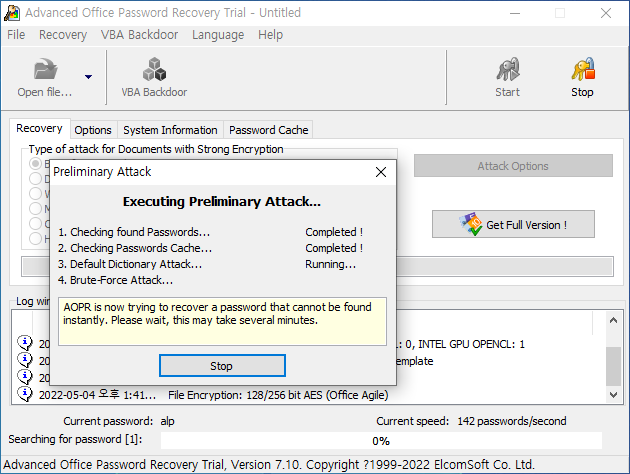The width and height of the screenshot is (630, 474).
Task: Switch to the Password Cache tab
Action: (x=269, y=130)
